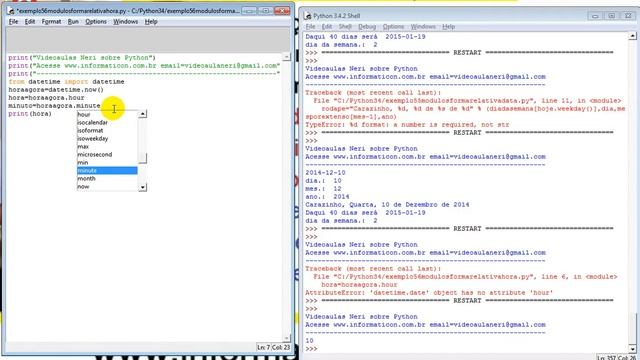The width and height of the screenshot is (640, 360).
Task: Click 'minuto=horaagora.minute' line in editor
Action: [x=54, y=106]
